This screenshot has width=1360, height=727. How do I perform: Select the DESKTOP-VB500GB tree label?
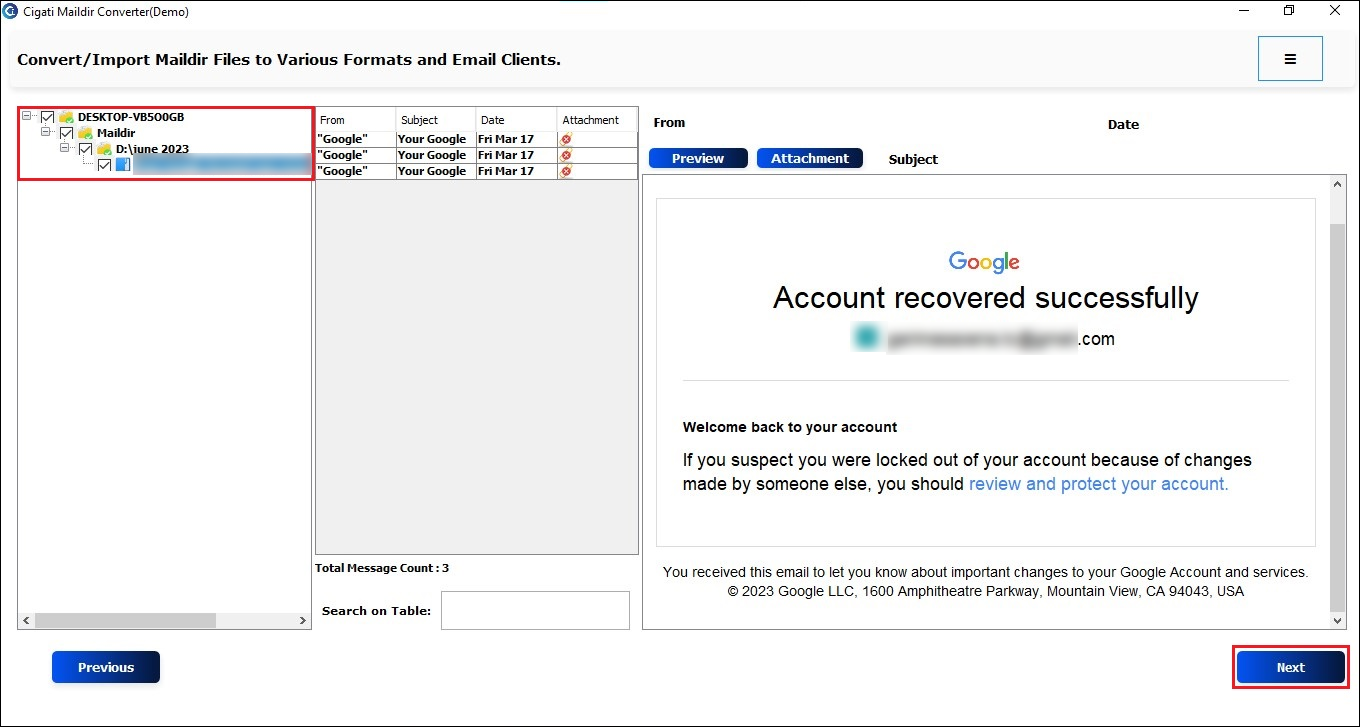pyautogui.click(x=131, y=117)
